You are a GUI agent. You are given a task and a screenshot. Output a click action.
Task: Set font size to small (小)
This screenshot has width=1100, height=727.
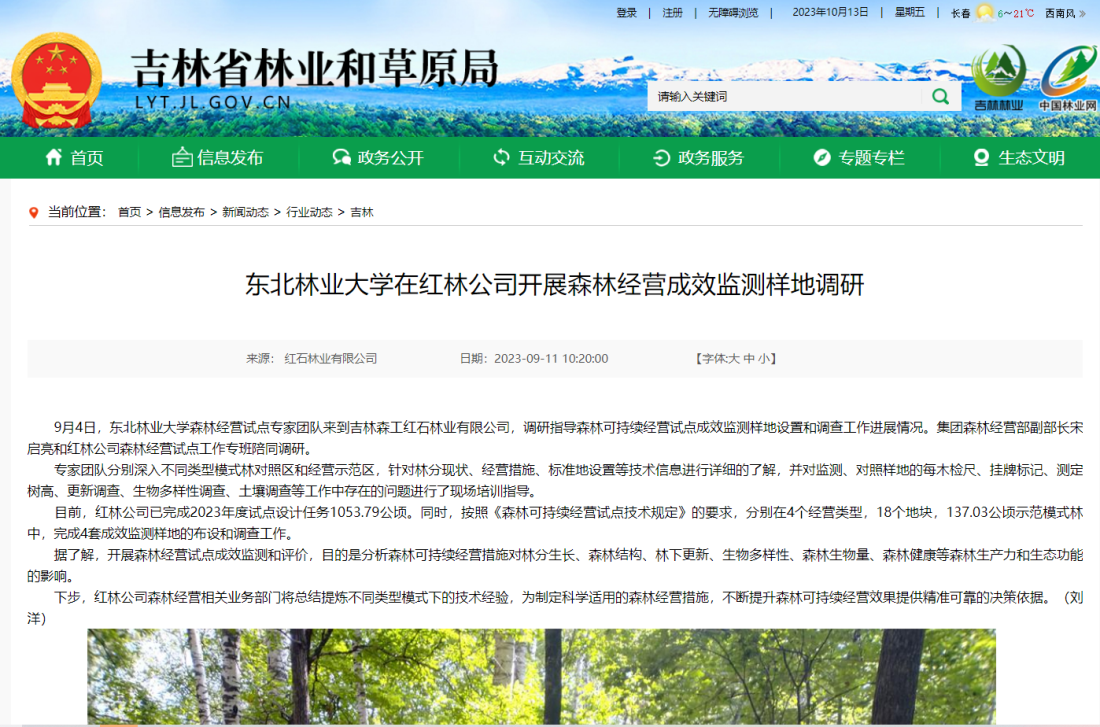tap(764, 358)
